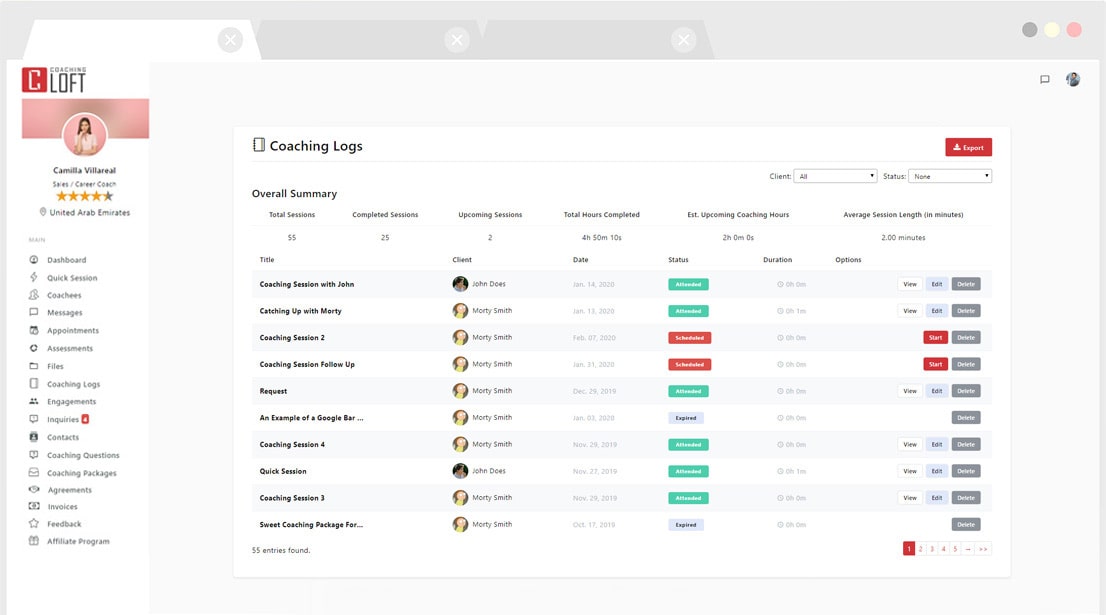Click the red Export button
This screenshot has height=615, width=1106.
pyautogui.click(x=966, y=146)
